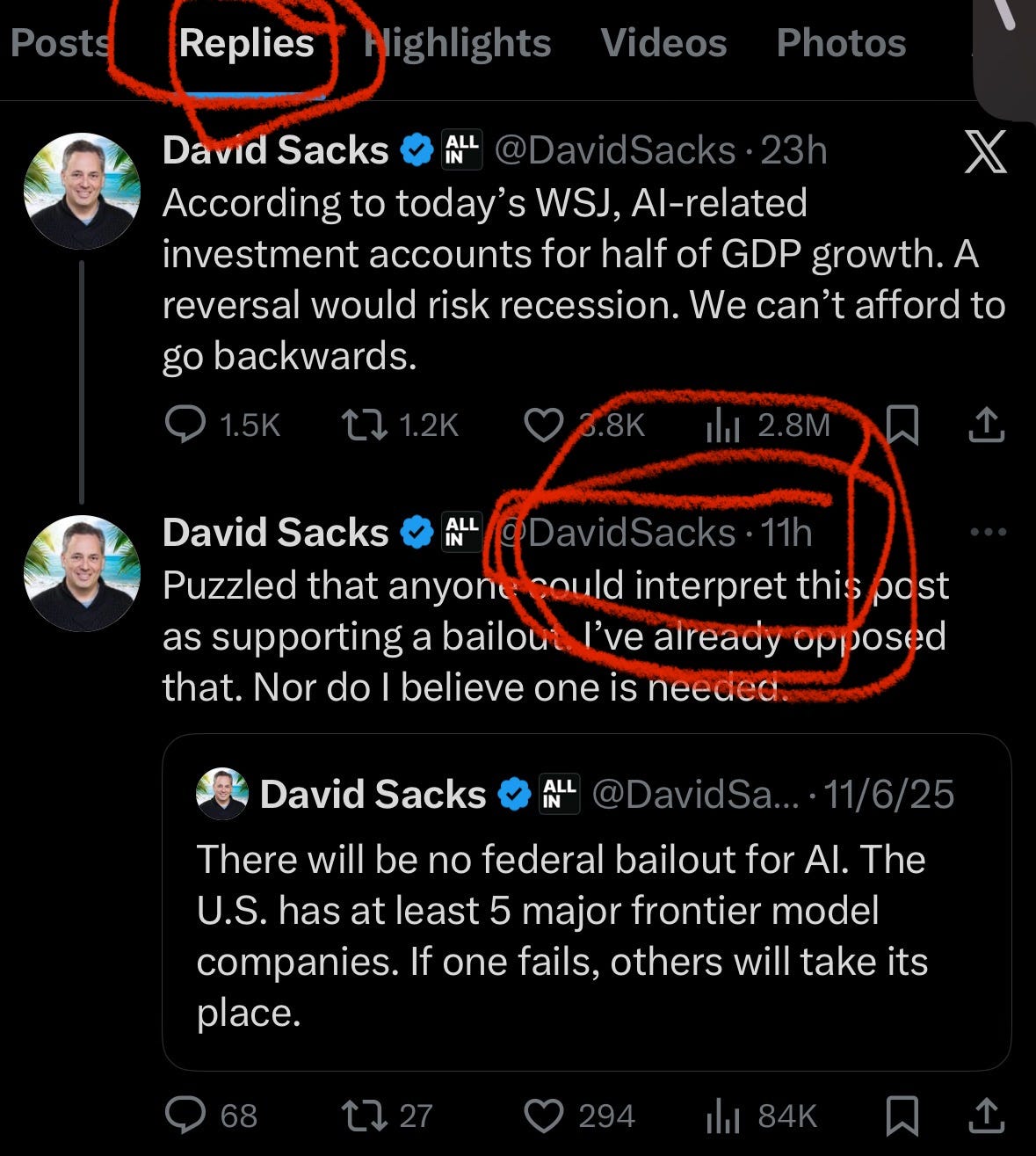The height and width of the screenshot is (1156, 1036).
Task: Share the WSJ GDP growth post
Action: coord(986,425)
